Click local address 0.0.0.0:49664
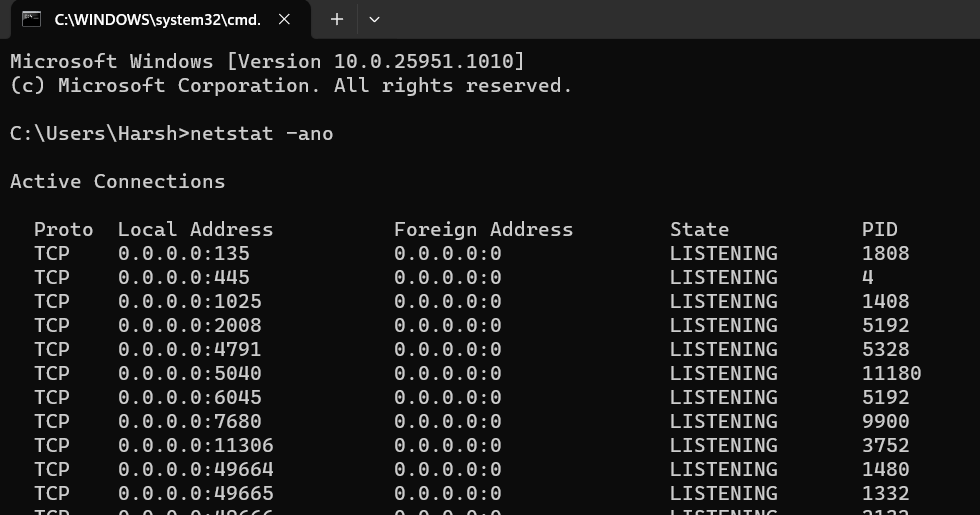This screenshot has width=980, height=515. (x=195, y=469)
